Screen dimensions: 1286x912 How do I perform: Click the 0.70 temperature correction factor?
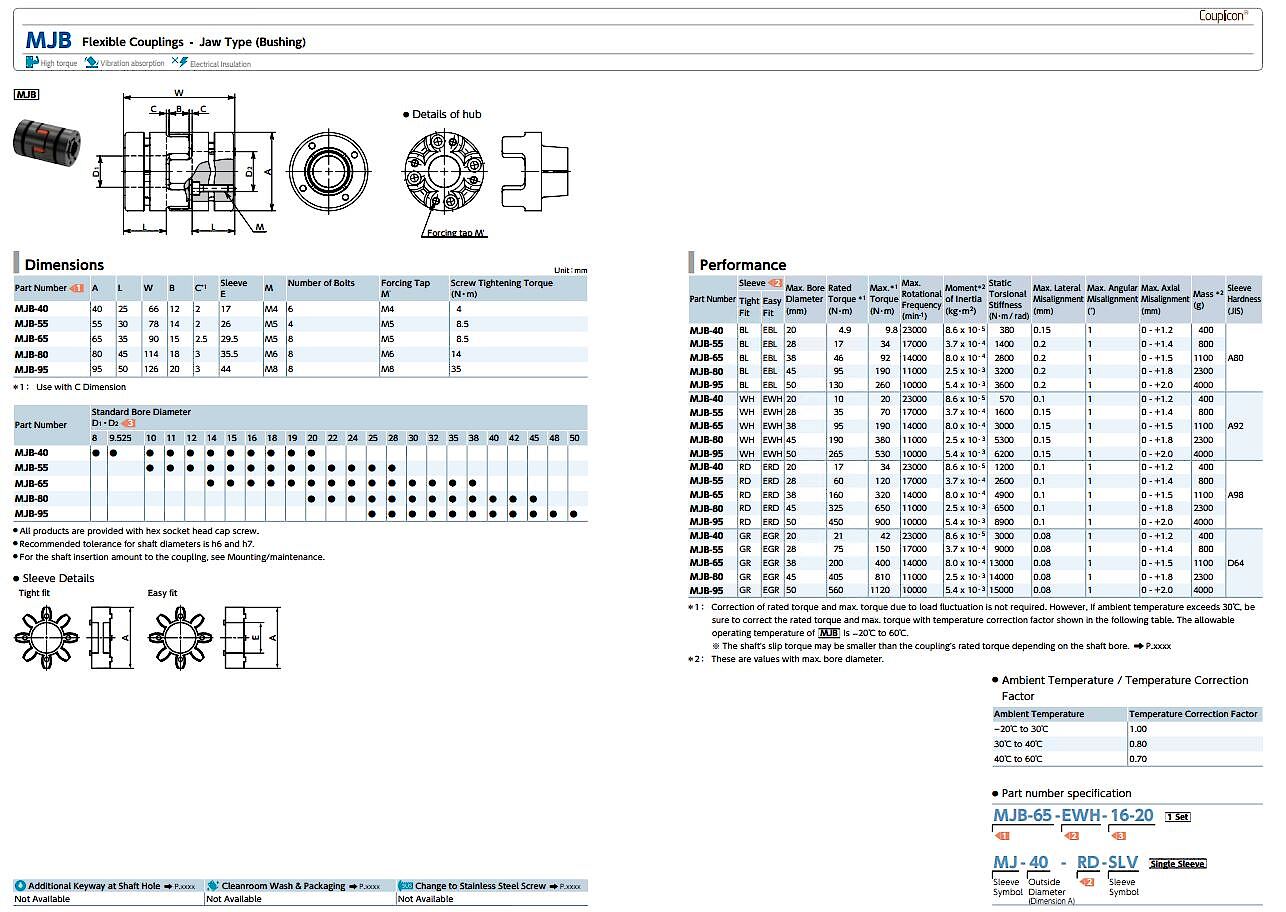[1138, 759]
